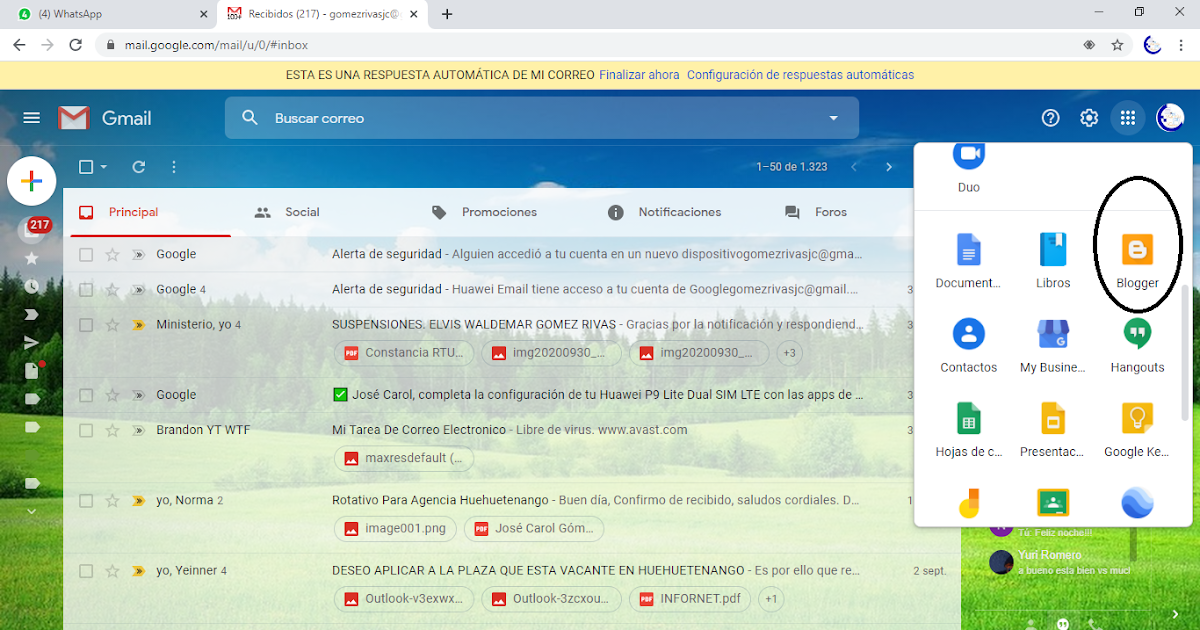Image resolution: width=1200 pixels, height=630 pixels.
Task: Open Presentaciones from apps panel
Action: tap(1053, 430)
